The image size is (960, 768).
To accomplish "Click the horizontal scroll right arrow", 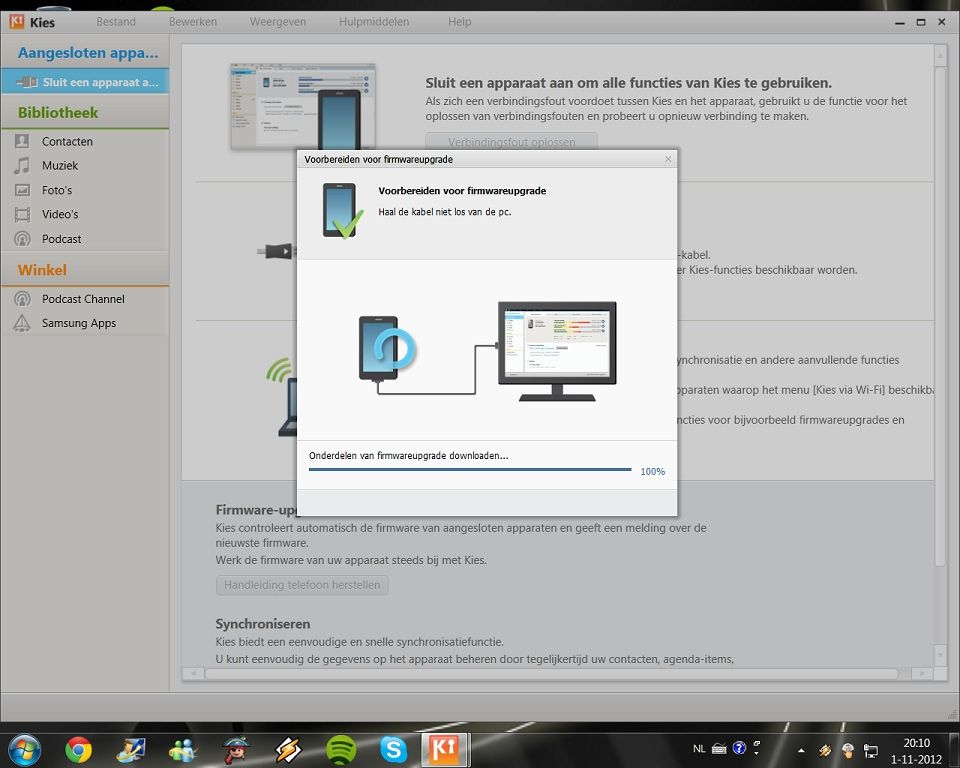I will click(922, 674).
